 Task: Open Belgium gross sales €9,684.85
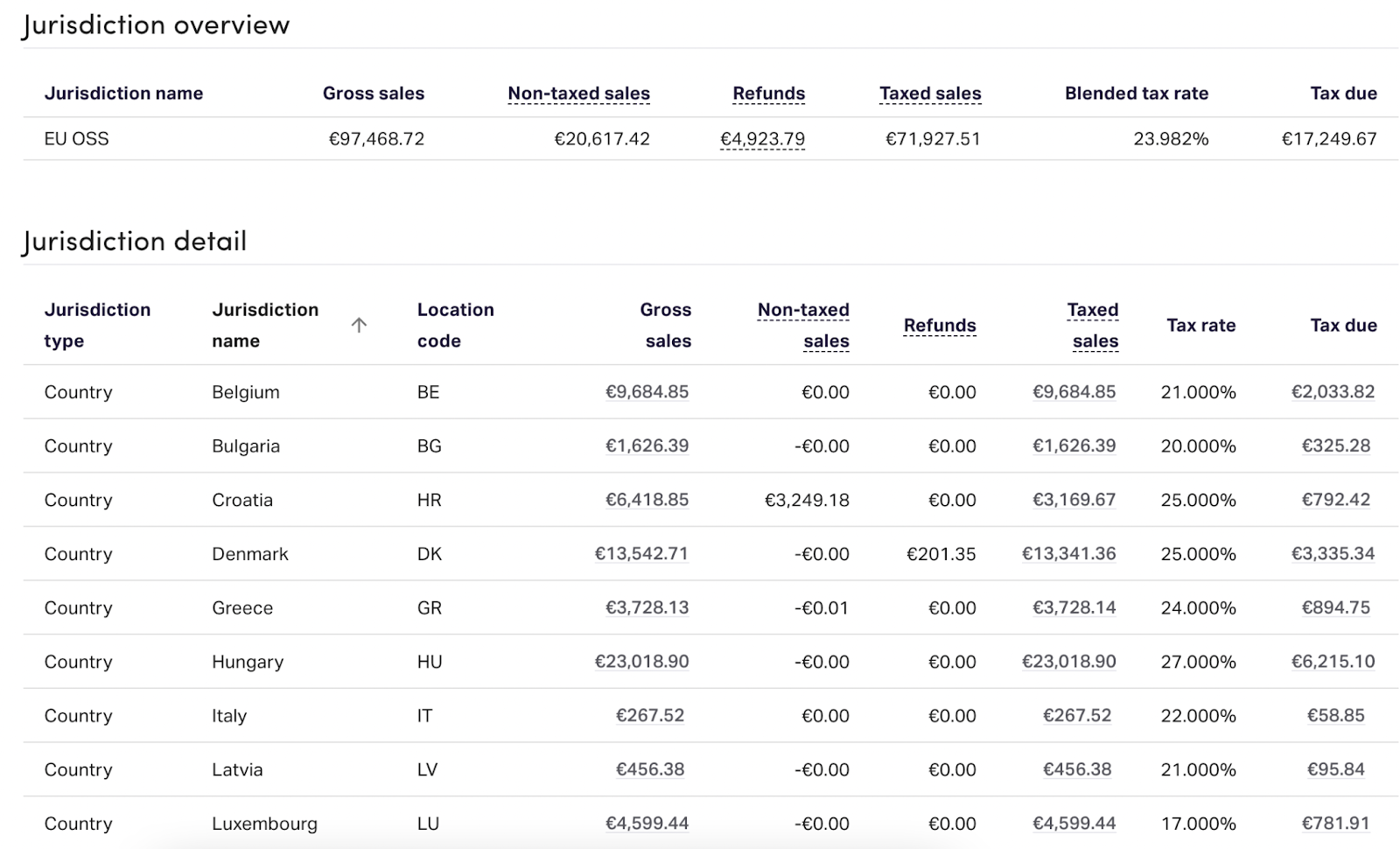click(x=647, y=392)
